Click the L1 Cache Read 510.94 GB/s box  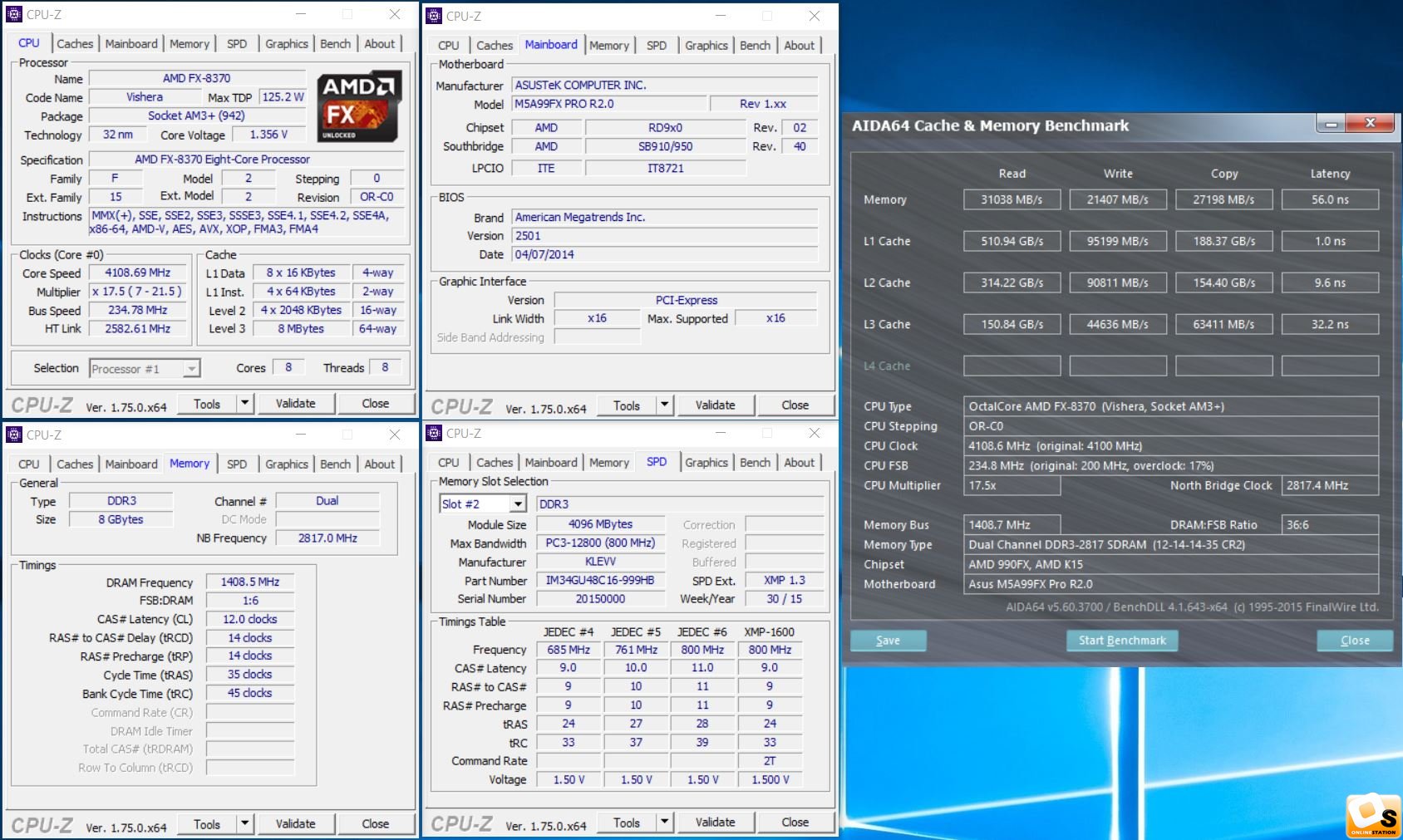click(x=1012, y=241)
